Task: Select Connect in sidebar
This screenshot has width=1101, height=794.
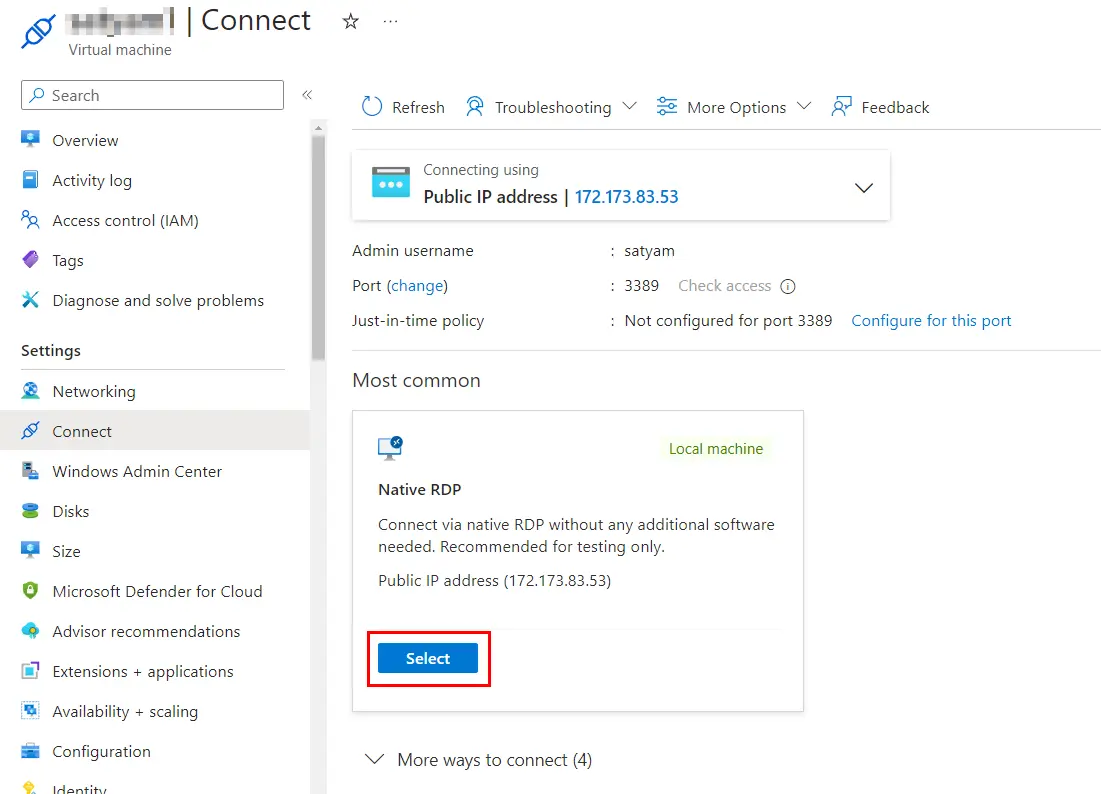Action: coord(154,430)
